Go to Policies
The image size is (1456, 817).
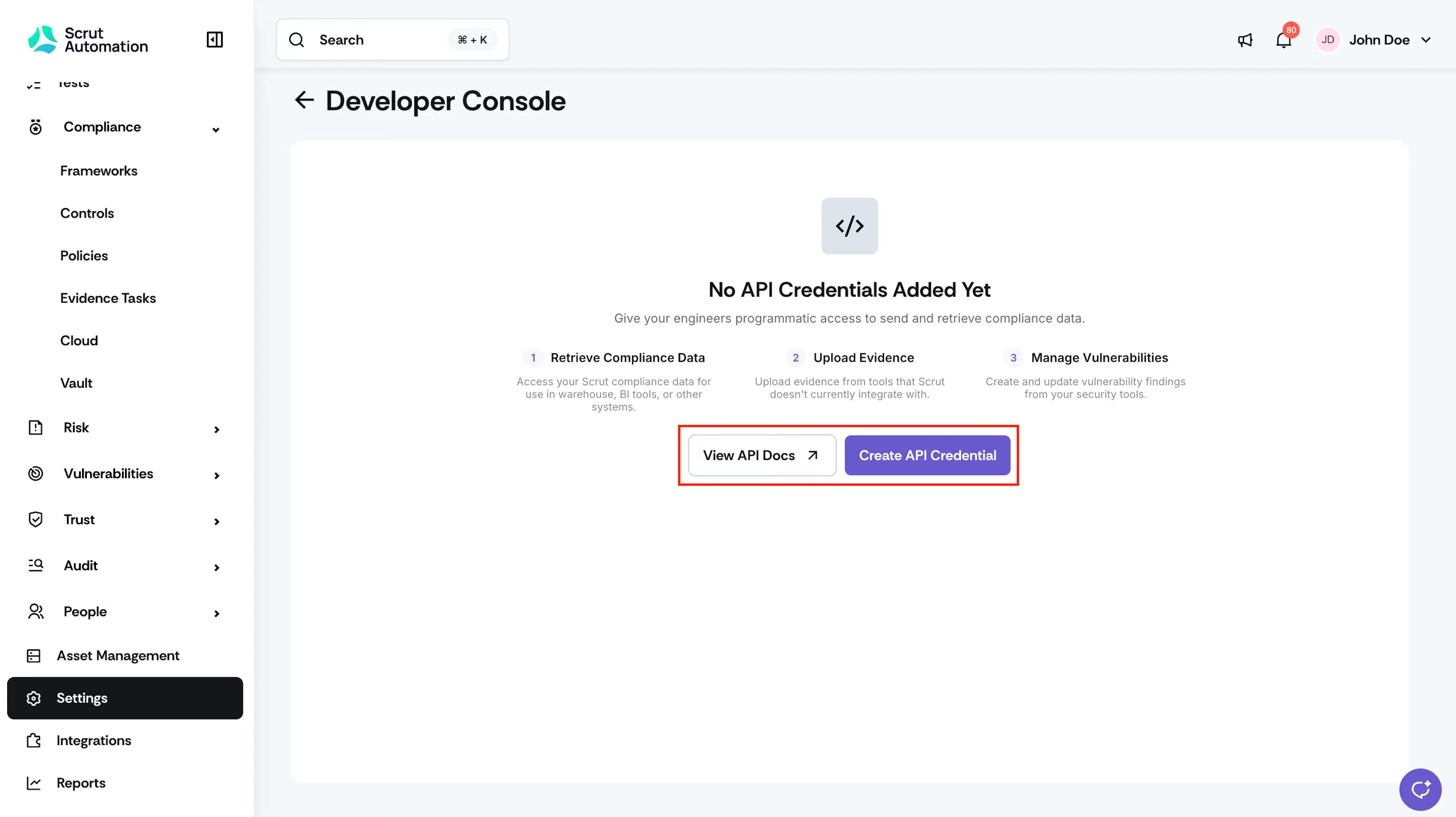pos(84,256)
